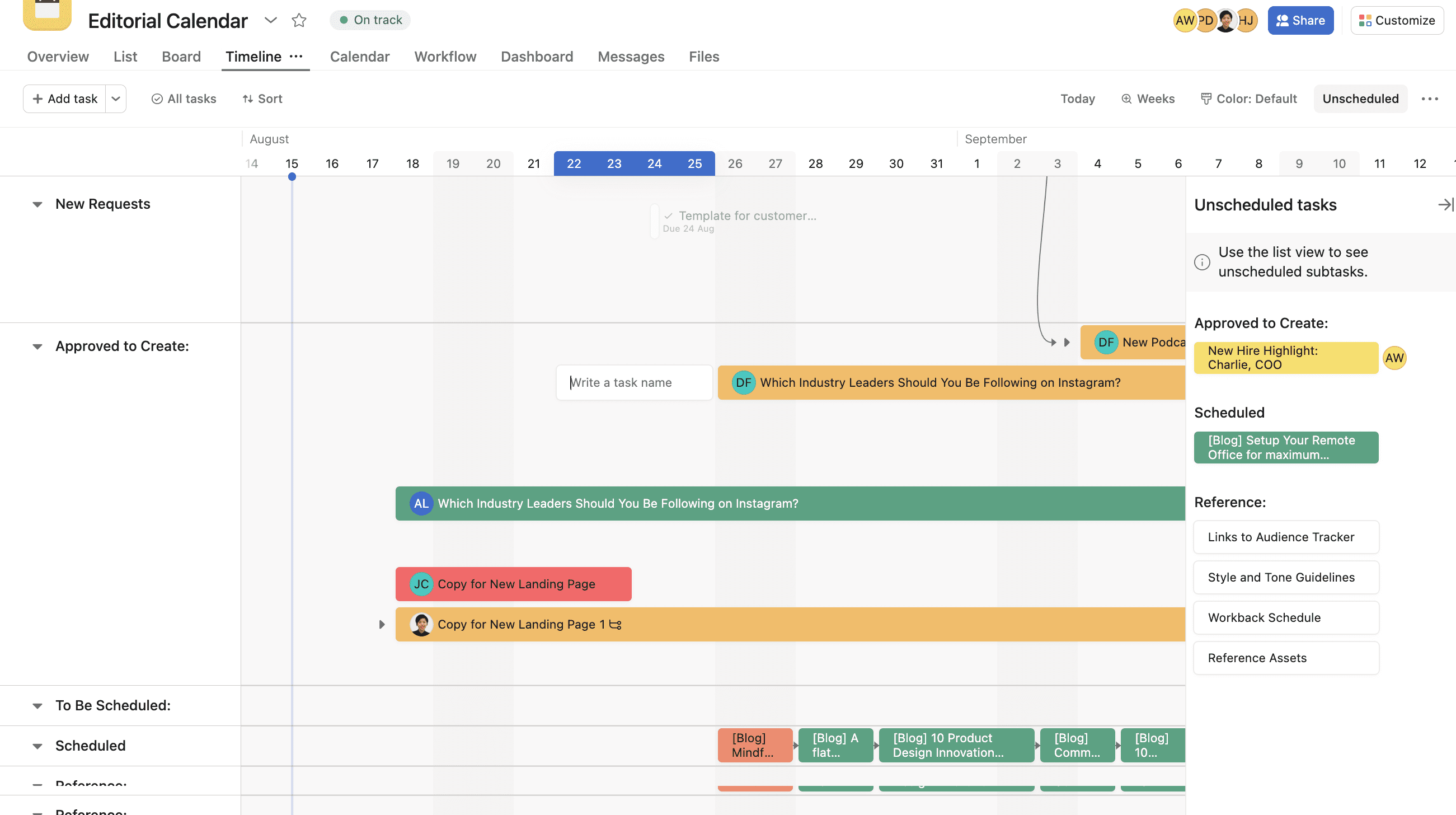
Task: Click the Today navigation button
Action: 1076,99
